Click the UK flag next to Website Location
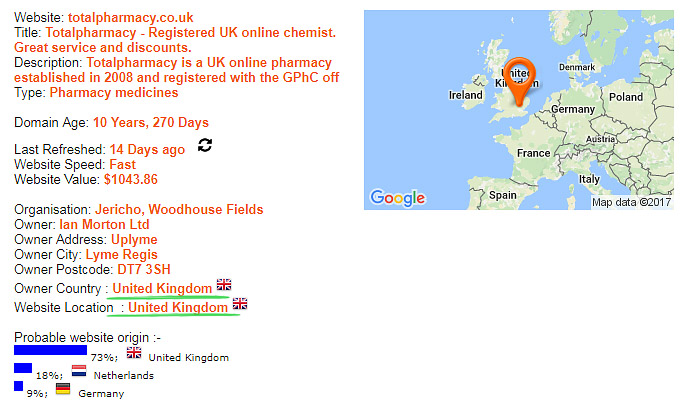The image size is (684, 406). tap(239, 304)
